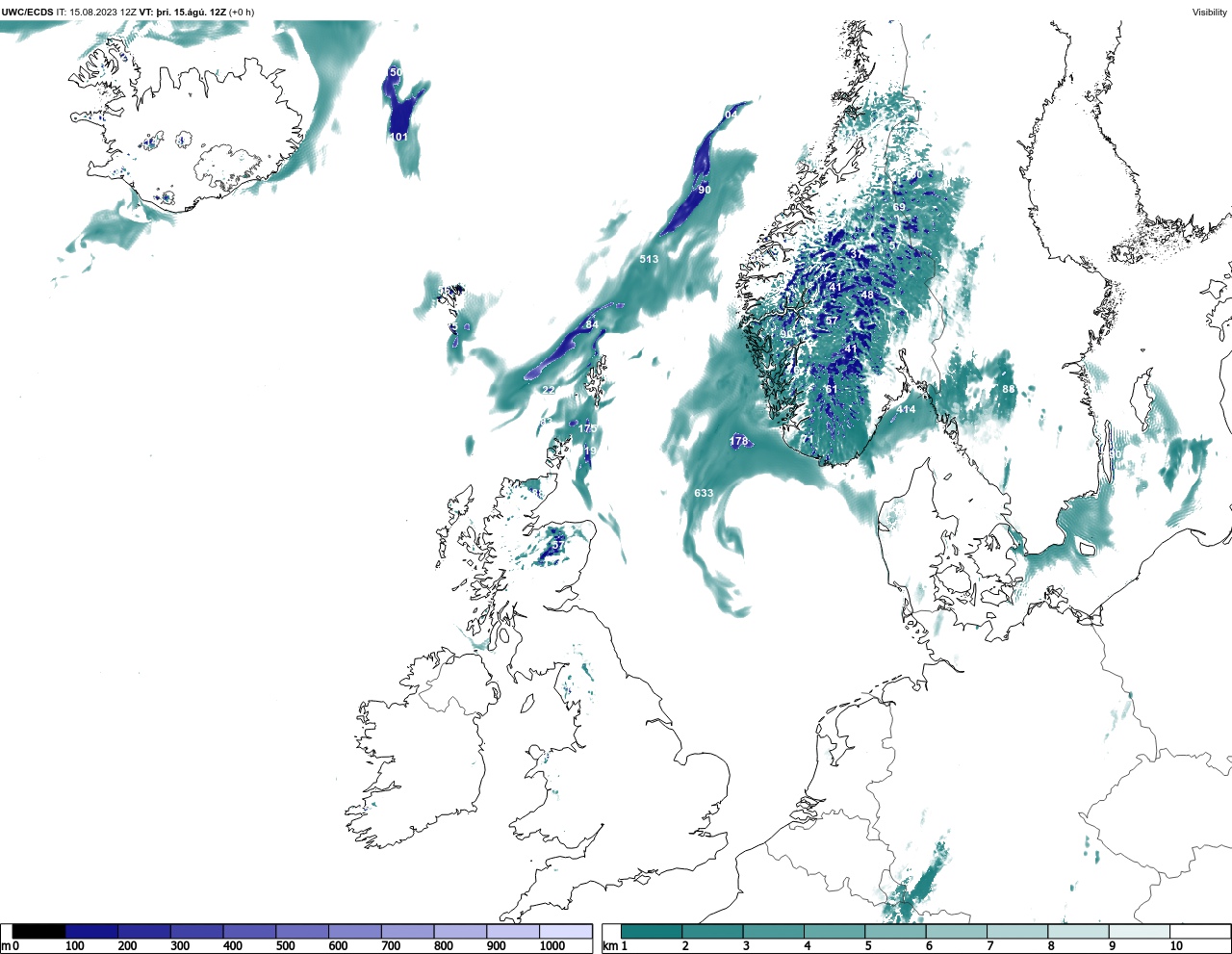Click the white swatch right of the 10 km label
1232x954 pixels.
click(x=1200, y=932)
